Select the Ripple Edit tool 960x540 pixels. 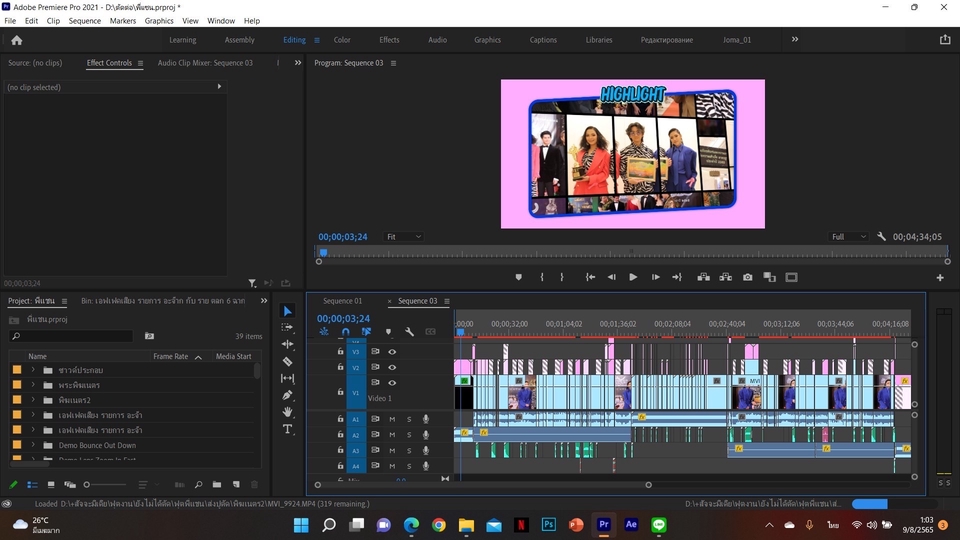(287, 344)
